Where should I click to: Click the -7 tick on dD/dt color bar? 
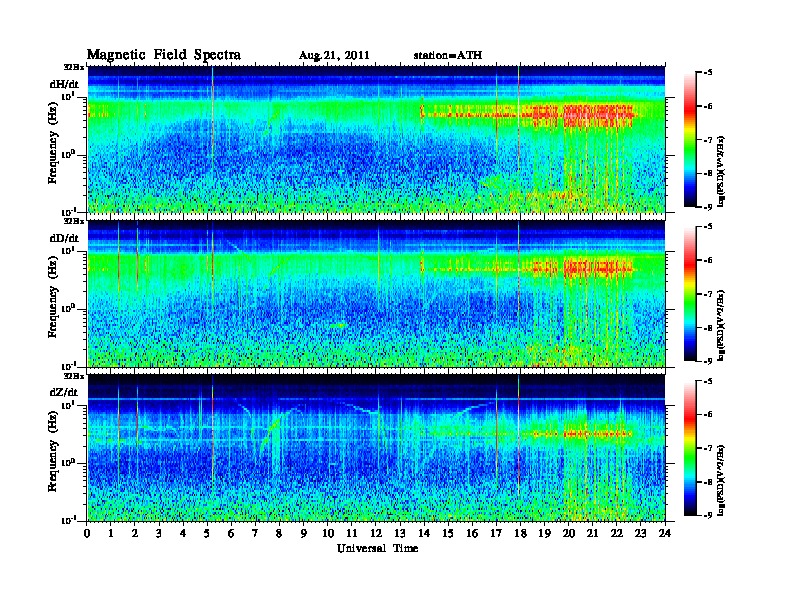pyautogui.click(x=708, y=294)
